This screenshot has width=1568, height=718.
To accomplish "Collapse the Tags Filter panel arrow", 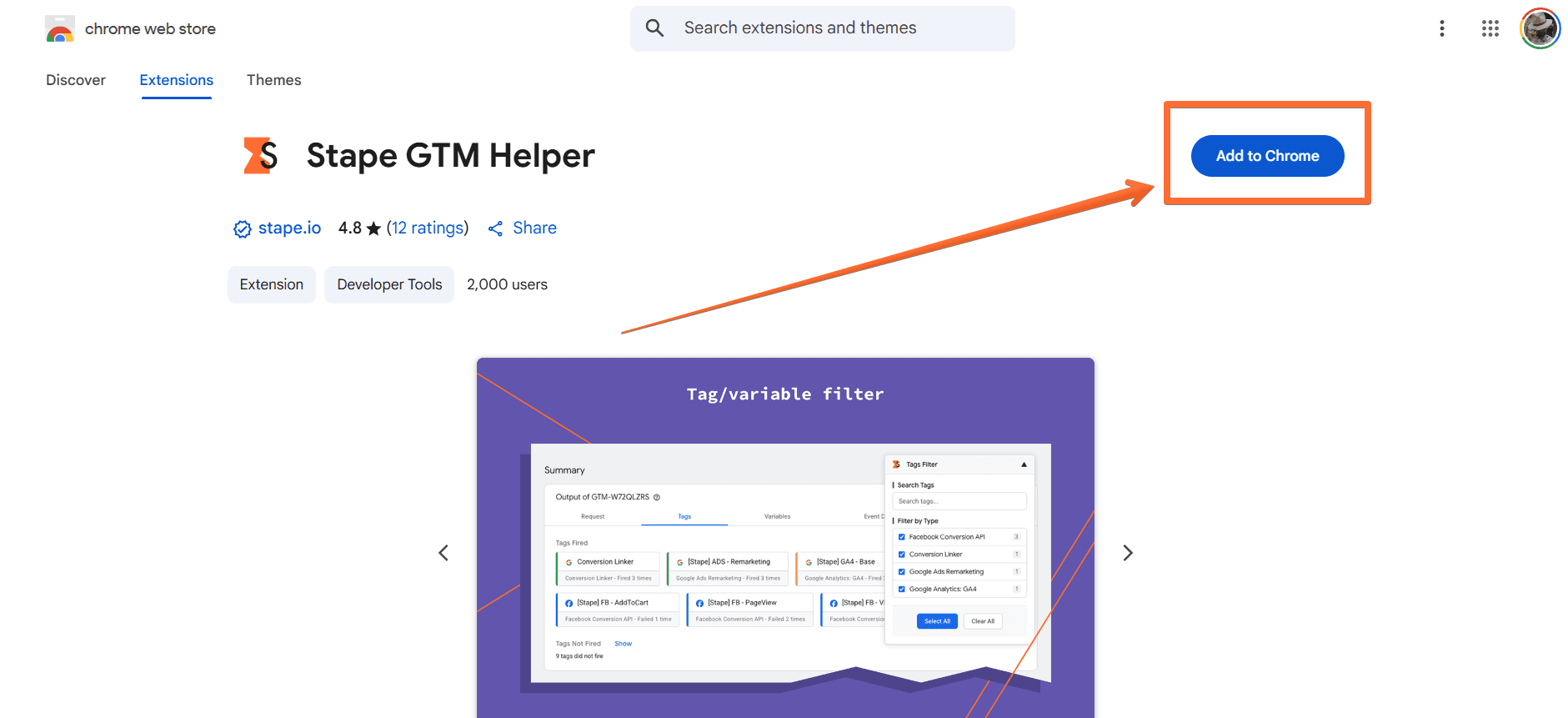I will pos(1024,464).
